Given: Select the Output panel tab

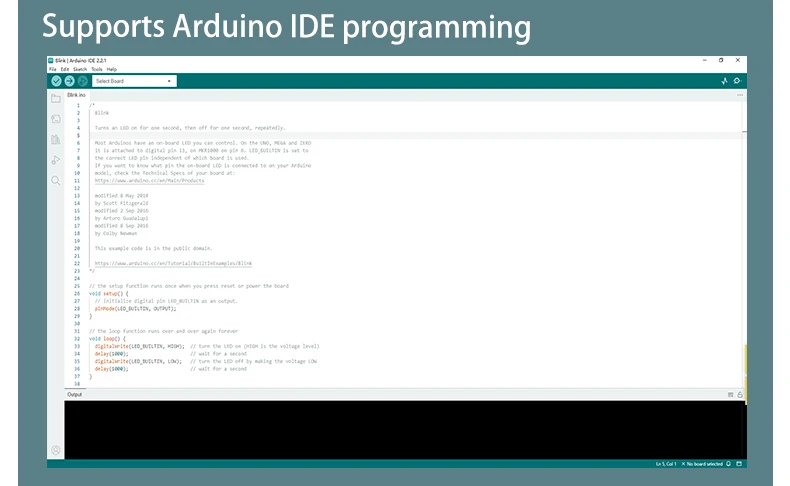Looking at the screenshot, I should [x=75, y=395].
